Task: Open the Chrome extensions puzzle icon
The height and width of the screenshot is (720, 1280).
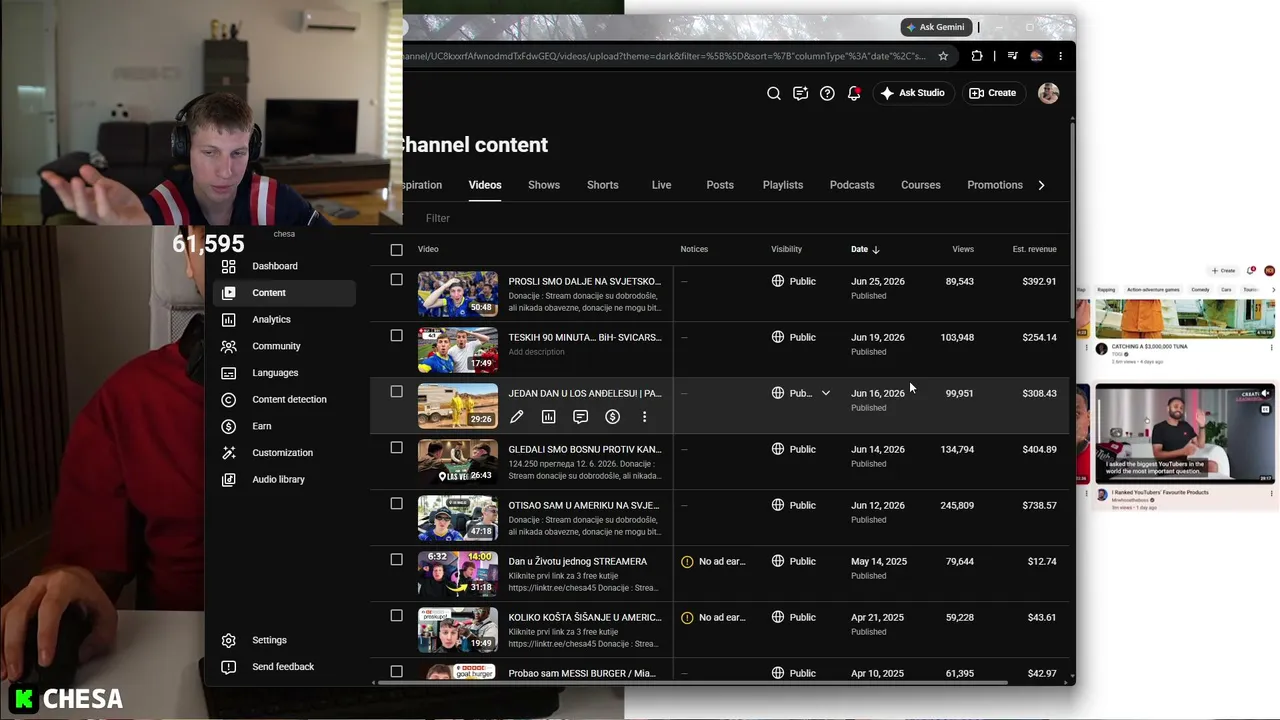Action: pos(977,56)
